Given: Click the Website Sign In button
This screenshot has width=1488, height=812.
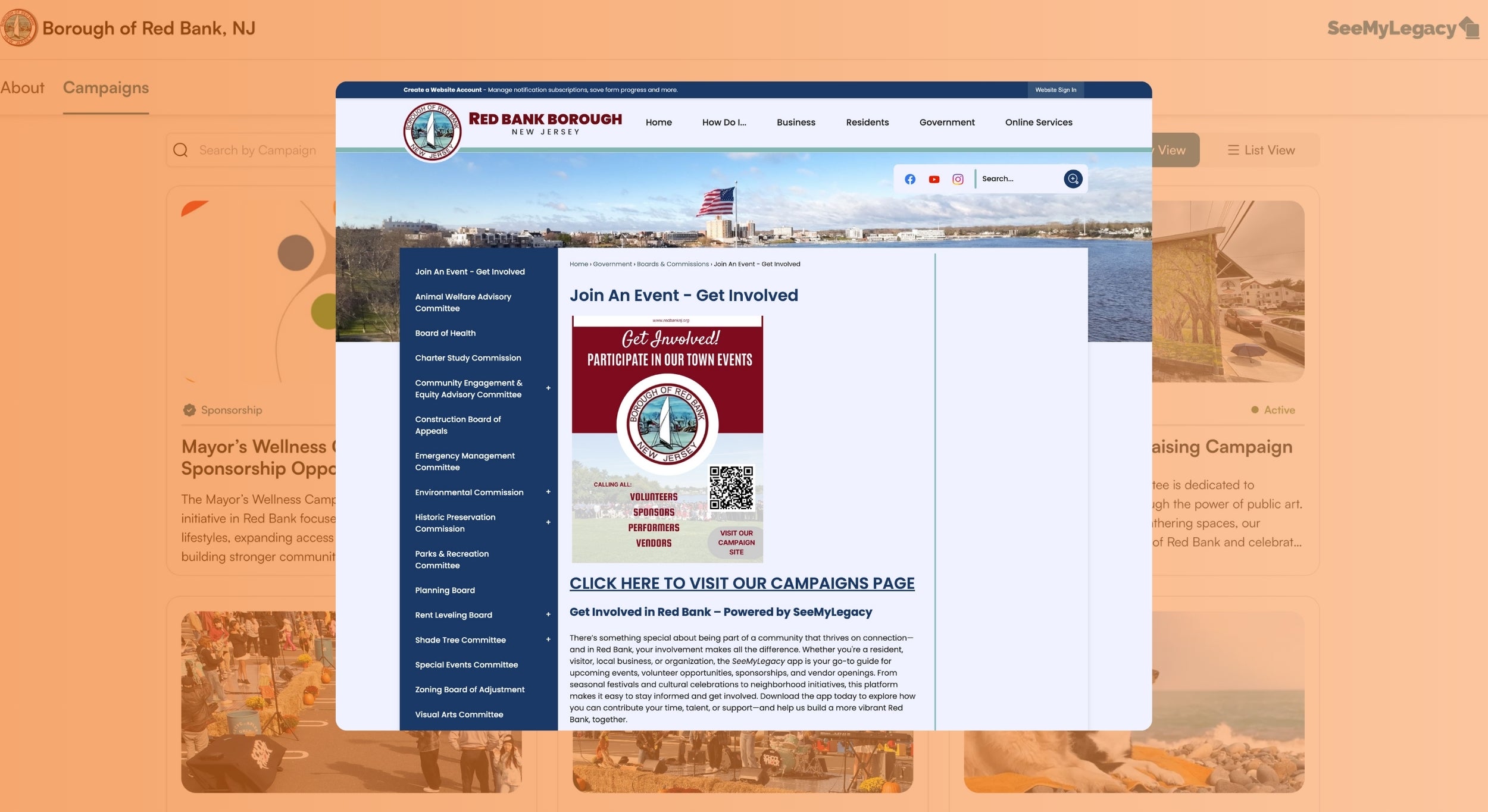Looking at the screenshot, I should click(1055, 90).
